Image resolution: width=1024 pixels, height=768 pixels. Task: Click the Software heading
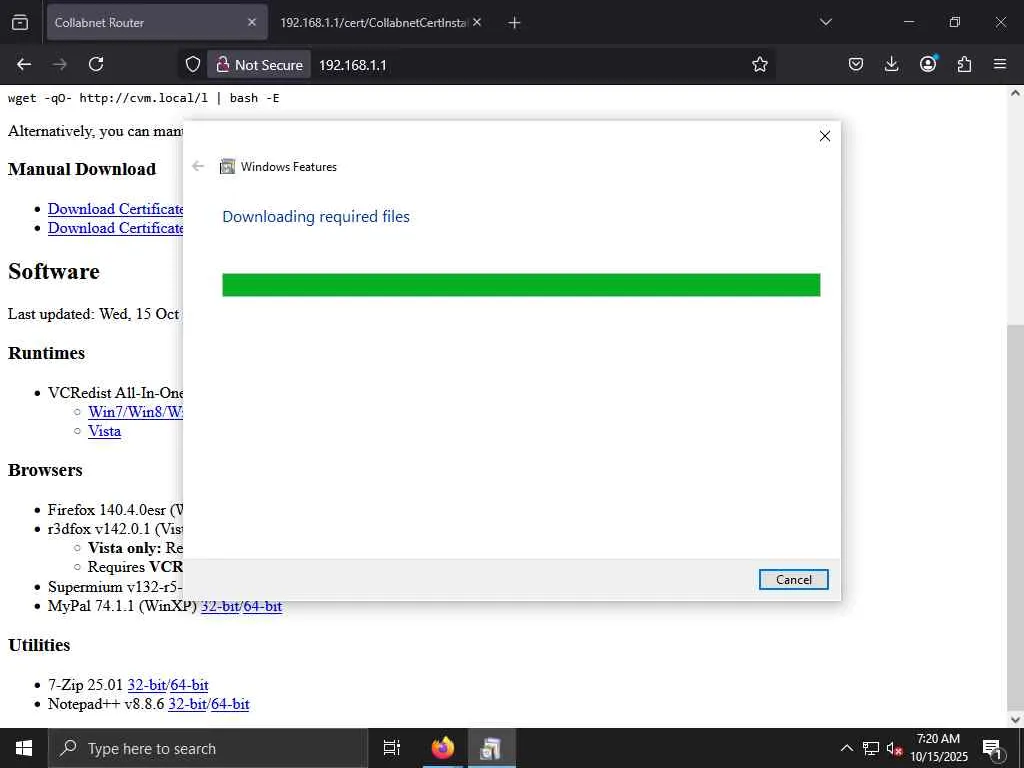point(54,271)
